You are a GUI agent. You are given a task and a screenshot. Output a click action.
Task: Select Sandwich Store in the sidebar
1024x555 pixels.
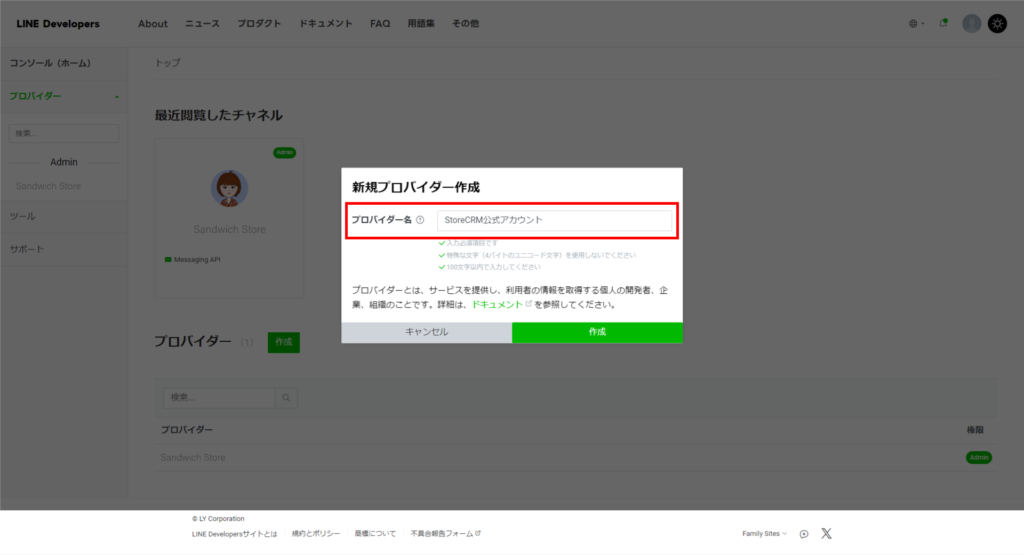(x=48, y=186)
